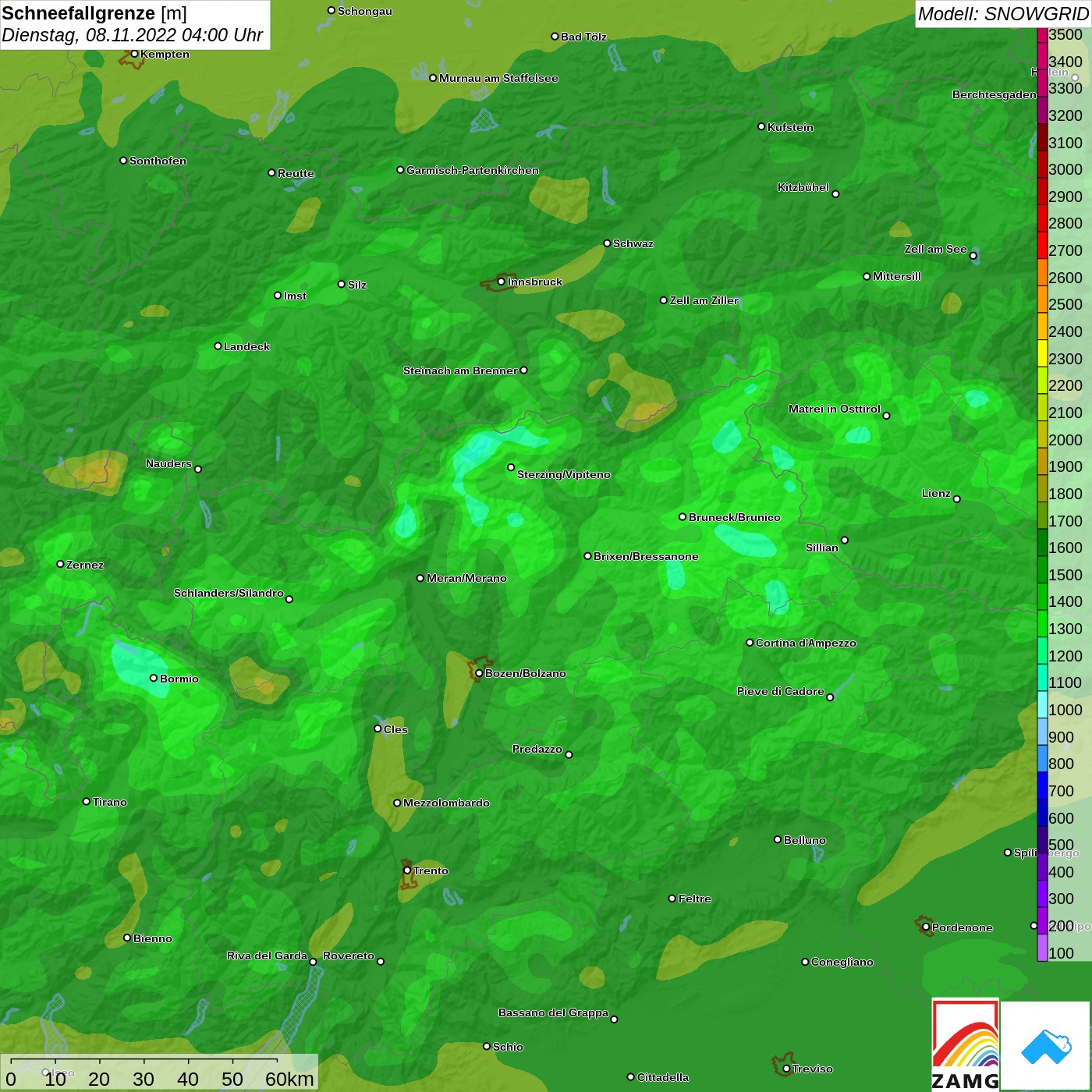Click the Sonthofen location dot
Viewport: 1092px width, 1092px height.
coord(123,160)
